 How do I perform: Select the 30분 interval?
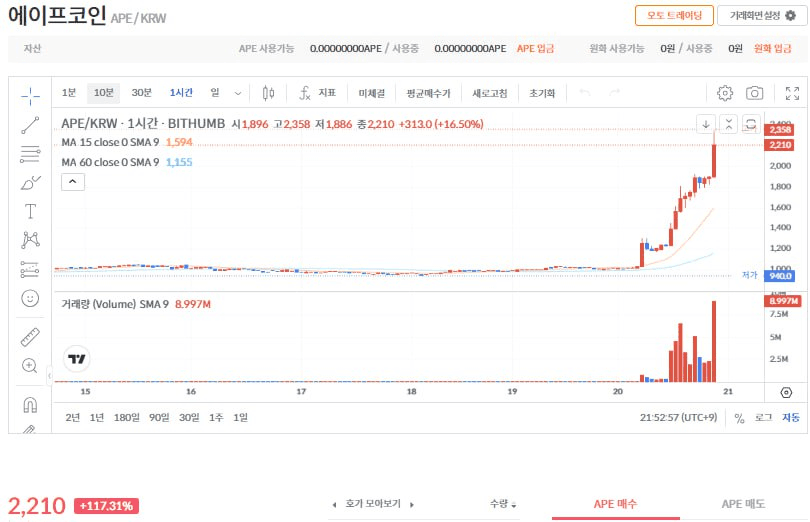click(x=141, y=93)
